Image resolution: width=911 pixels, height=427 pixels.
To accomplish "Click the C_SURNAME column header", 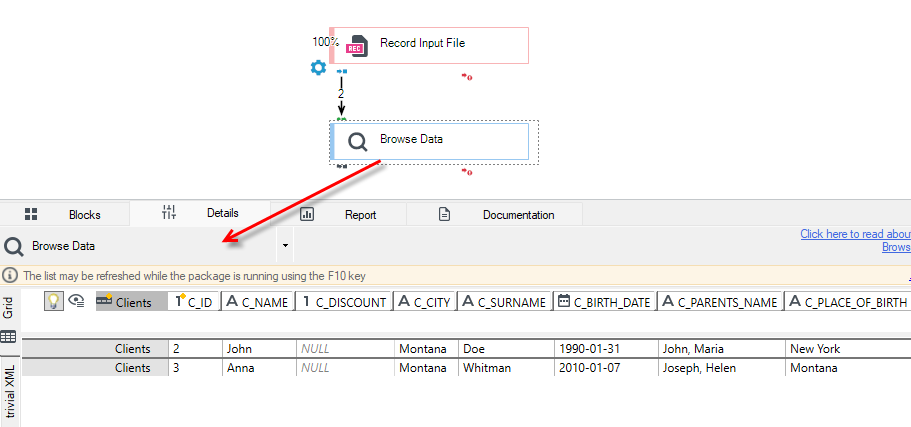I will (504, 302).
